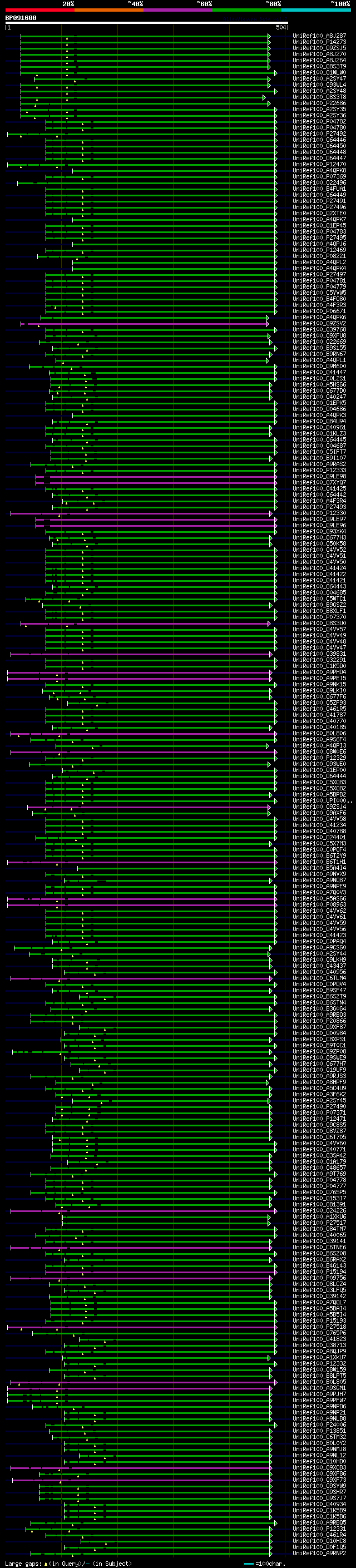Open hit UniRef100_Q9LKI0
This screenshot has width=356, height=1568.
[x=319, y=691]
